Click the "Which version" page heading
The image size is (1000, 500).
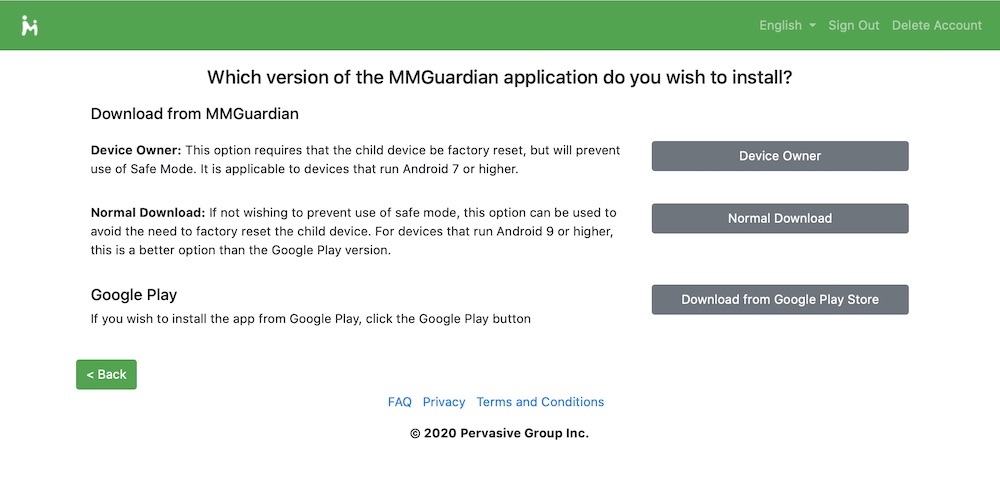tap(500, 78)
